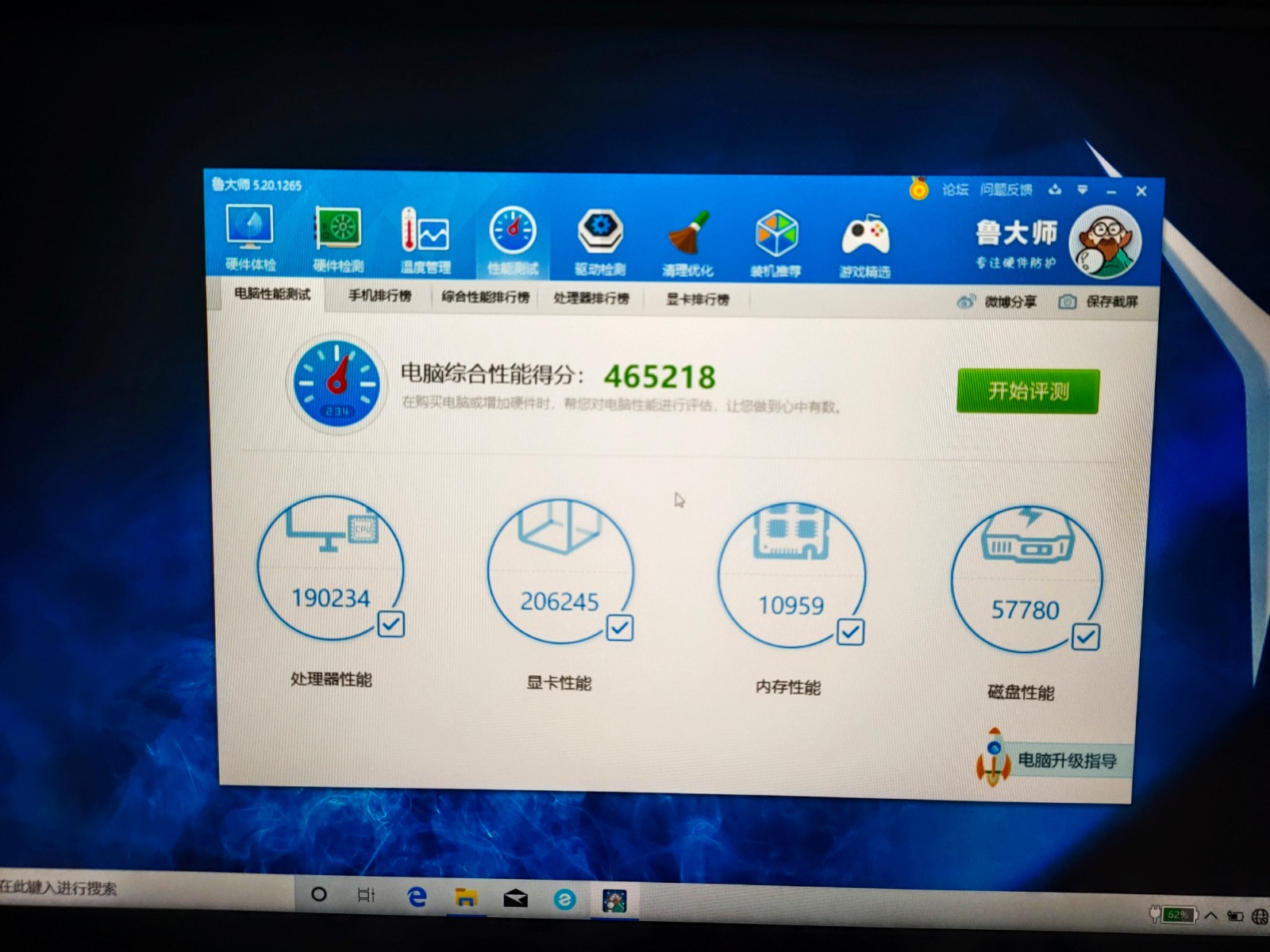Open the 游戏精选 gamepad section
The image size is (1270, 952).
pyautogui.click(x=864, y=247)
